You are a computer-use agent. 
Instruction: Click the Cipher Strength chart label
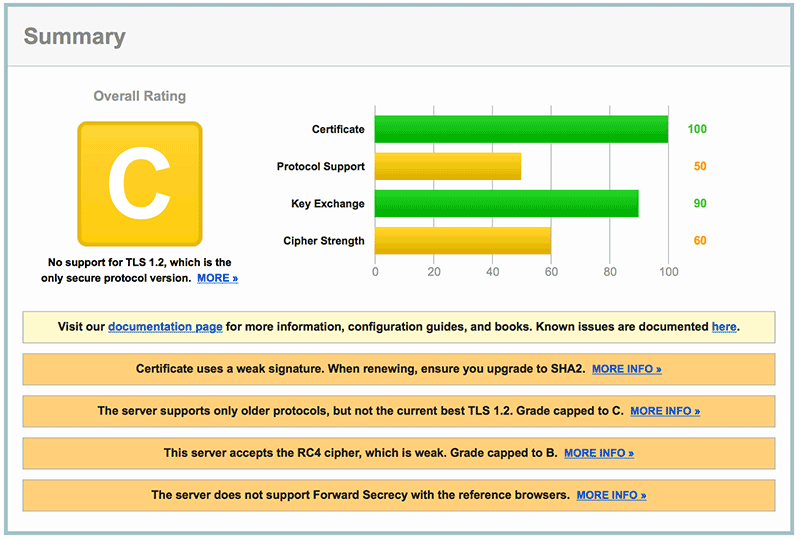[x=324, y=241]
